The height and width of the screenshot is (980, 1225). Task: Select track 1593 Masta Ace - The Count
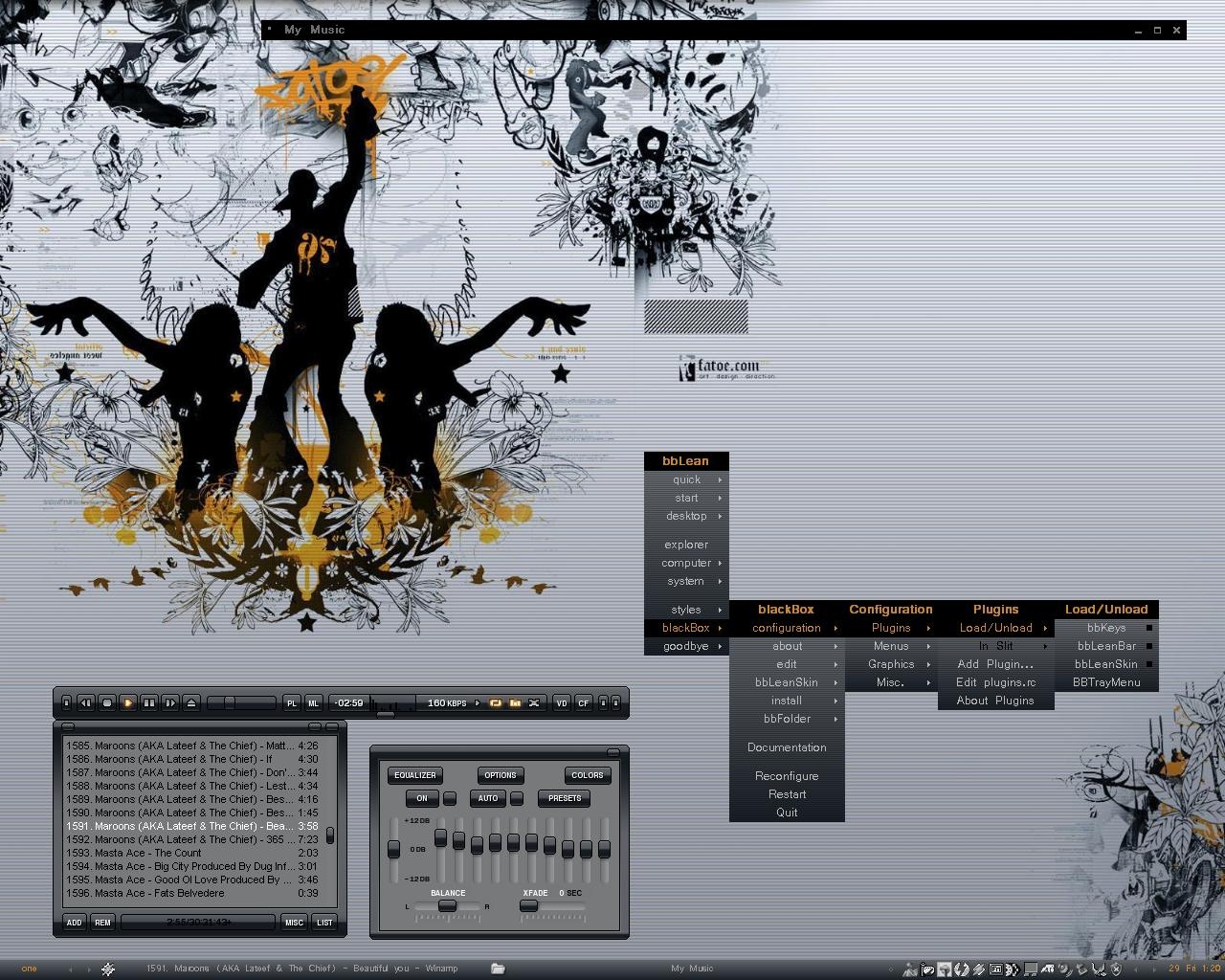192,853
